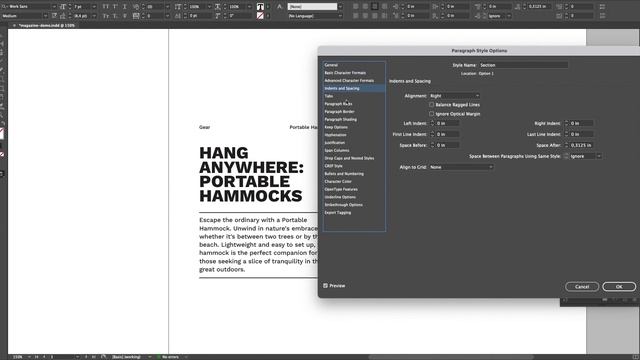640x360 pixels.
Task: Set paragraph alignment to left in control panel
Action: (356, 7)
